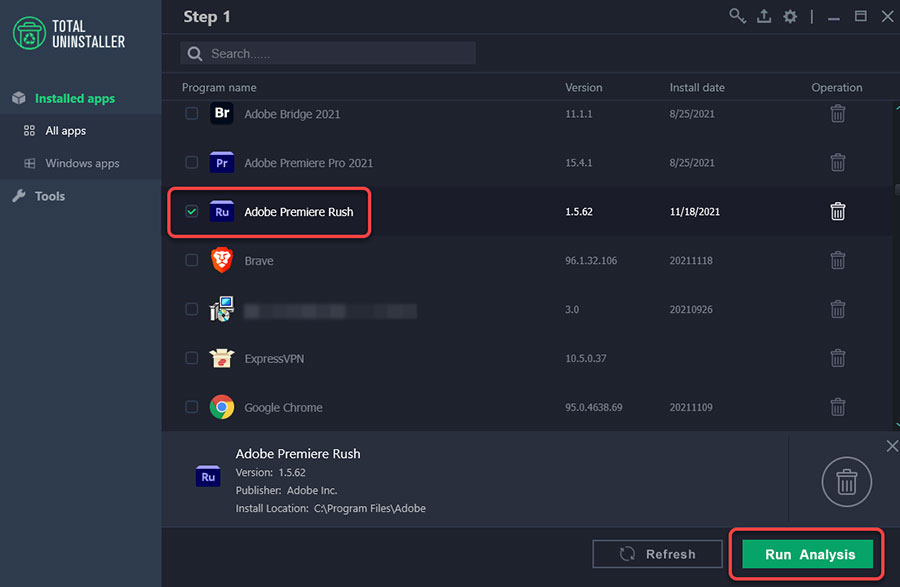This screenshot has height=587, width=900.
Task: Click Ru icon in details panel
Action: pos(208,476)
